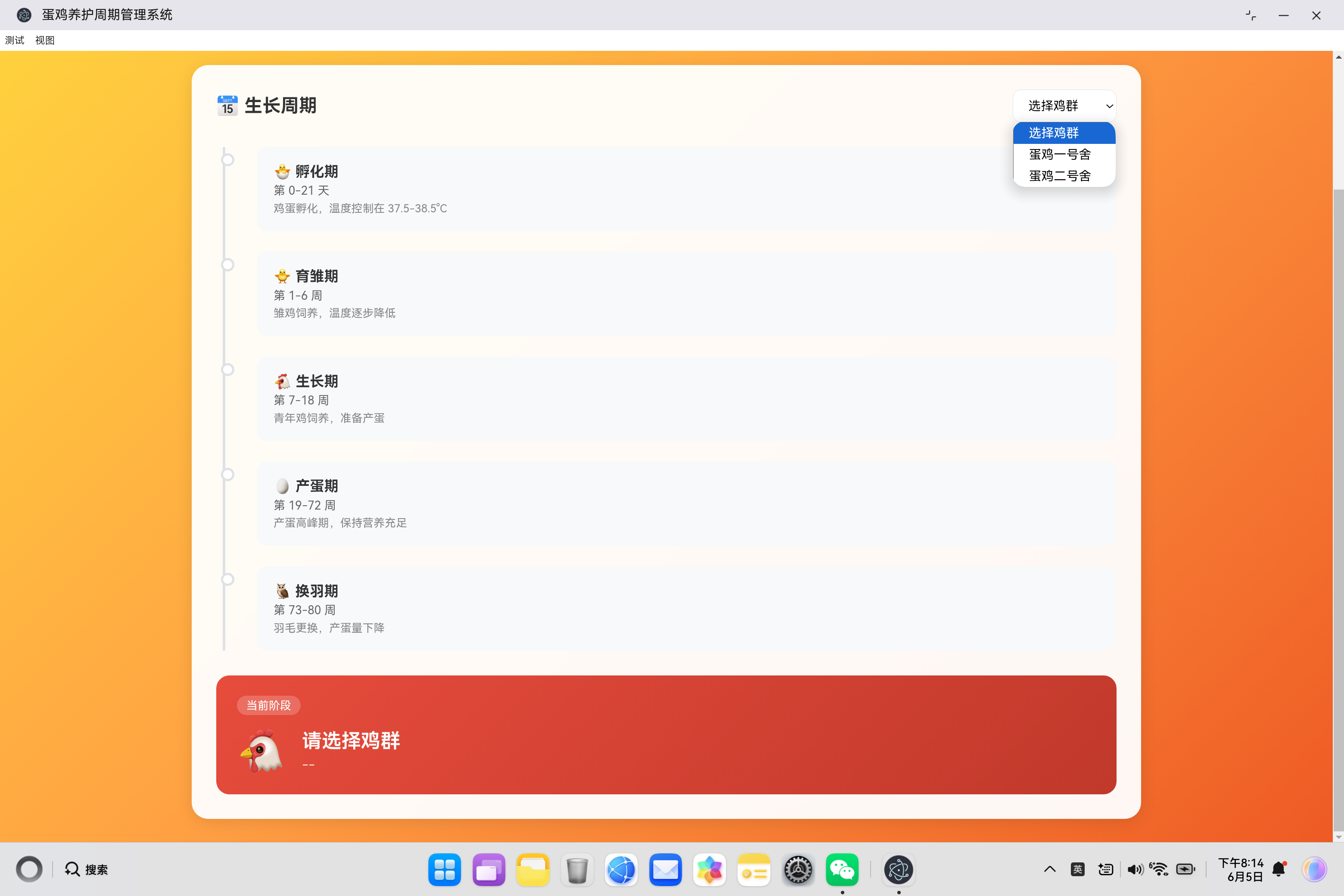Viewport: 1344px width, 896px height.
Task: Open the 视图 menu
Action: 44,40
